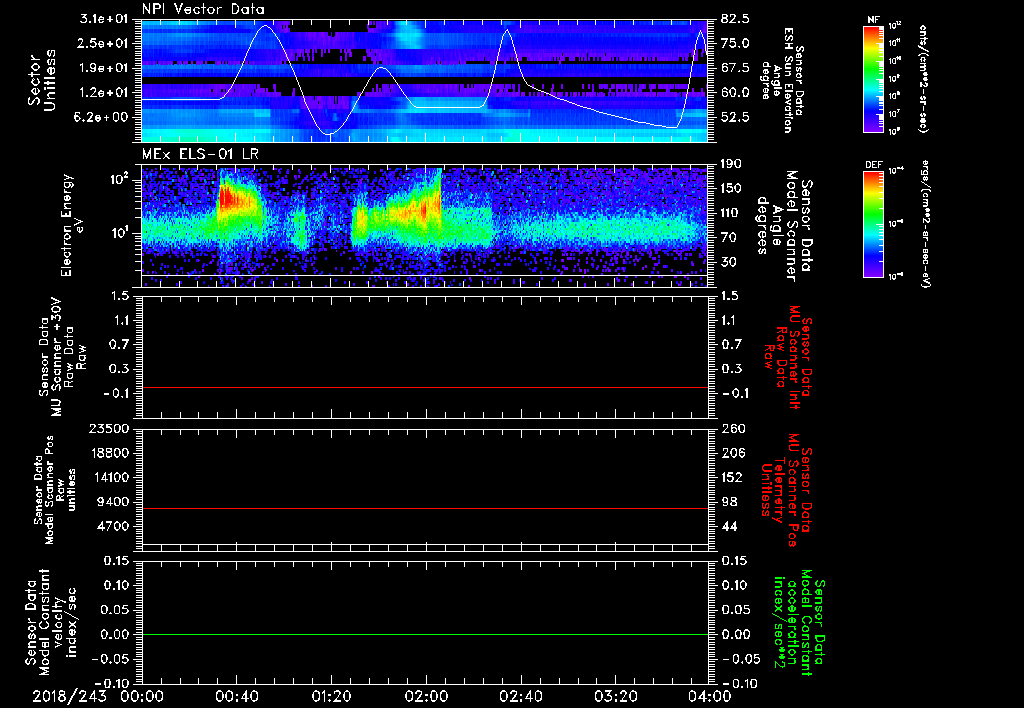
Task: Click the 04:00 time axis label
Action: [x=710, y=696]
